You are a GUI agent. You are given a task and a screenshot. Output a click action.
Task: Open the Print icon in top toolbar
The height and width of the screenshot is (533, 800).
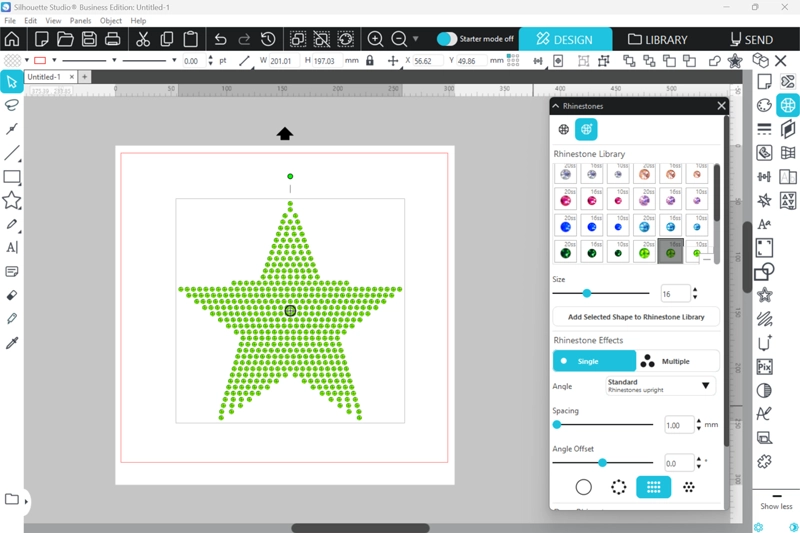click(x=113, y=40)
